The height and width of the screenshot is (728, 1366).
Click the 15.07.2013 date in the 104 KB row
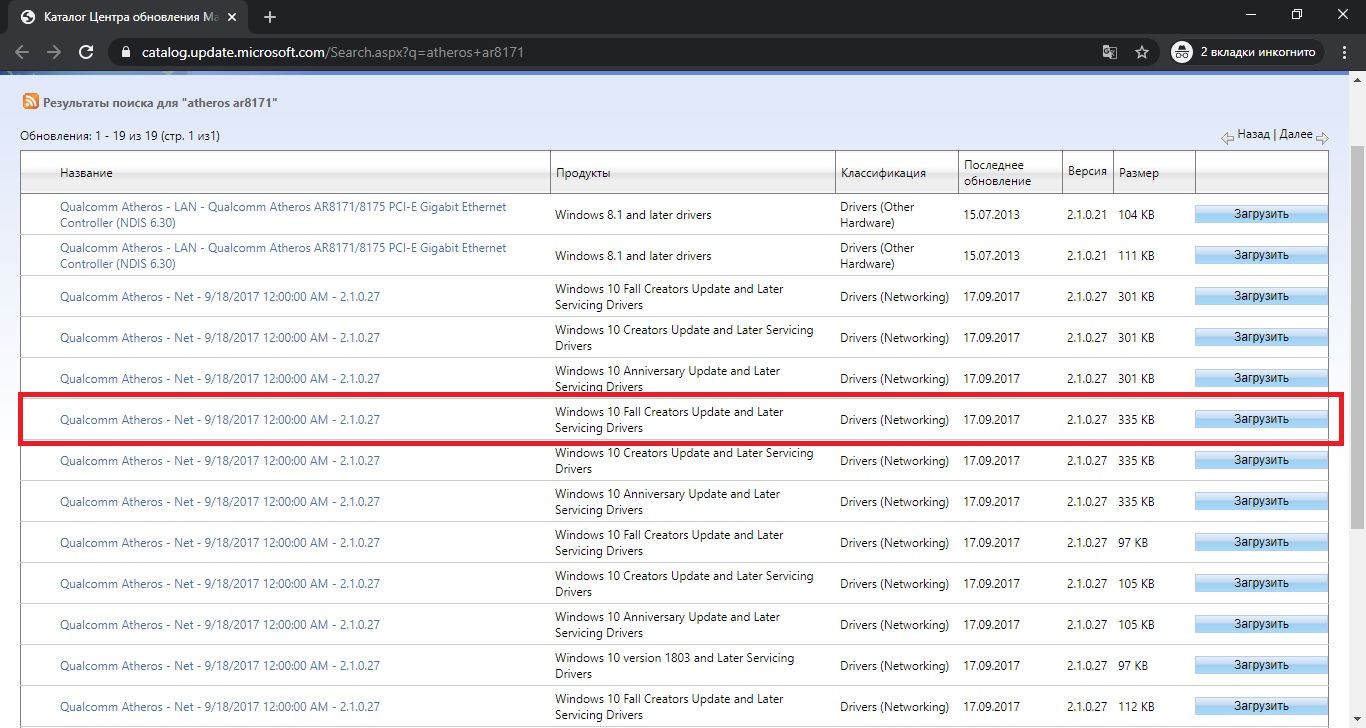[992, 215]
